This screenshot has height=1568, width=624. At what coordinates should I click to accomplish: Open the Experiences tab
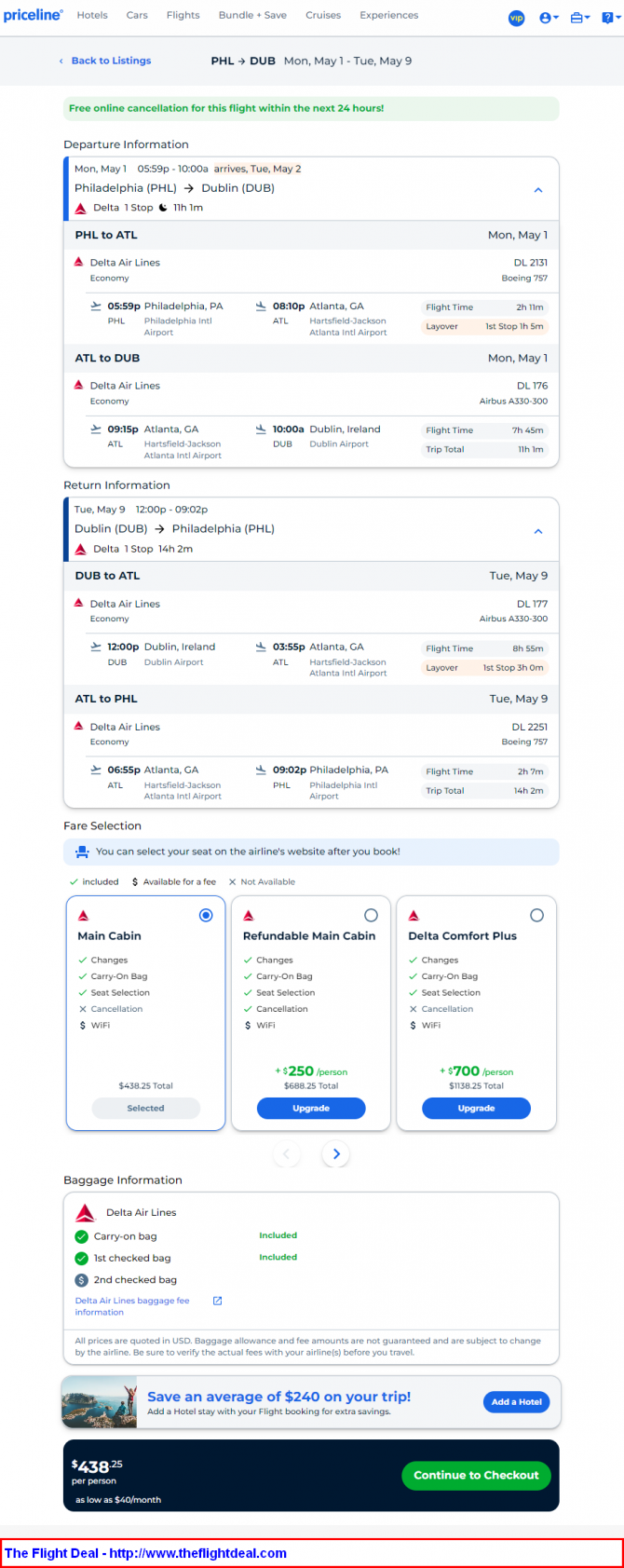(x=388, y=15)
